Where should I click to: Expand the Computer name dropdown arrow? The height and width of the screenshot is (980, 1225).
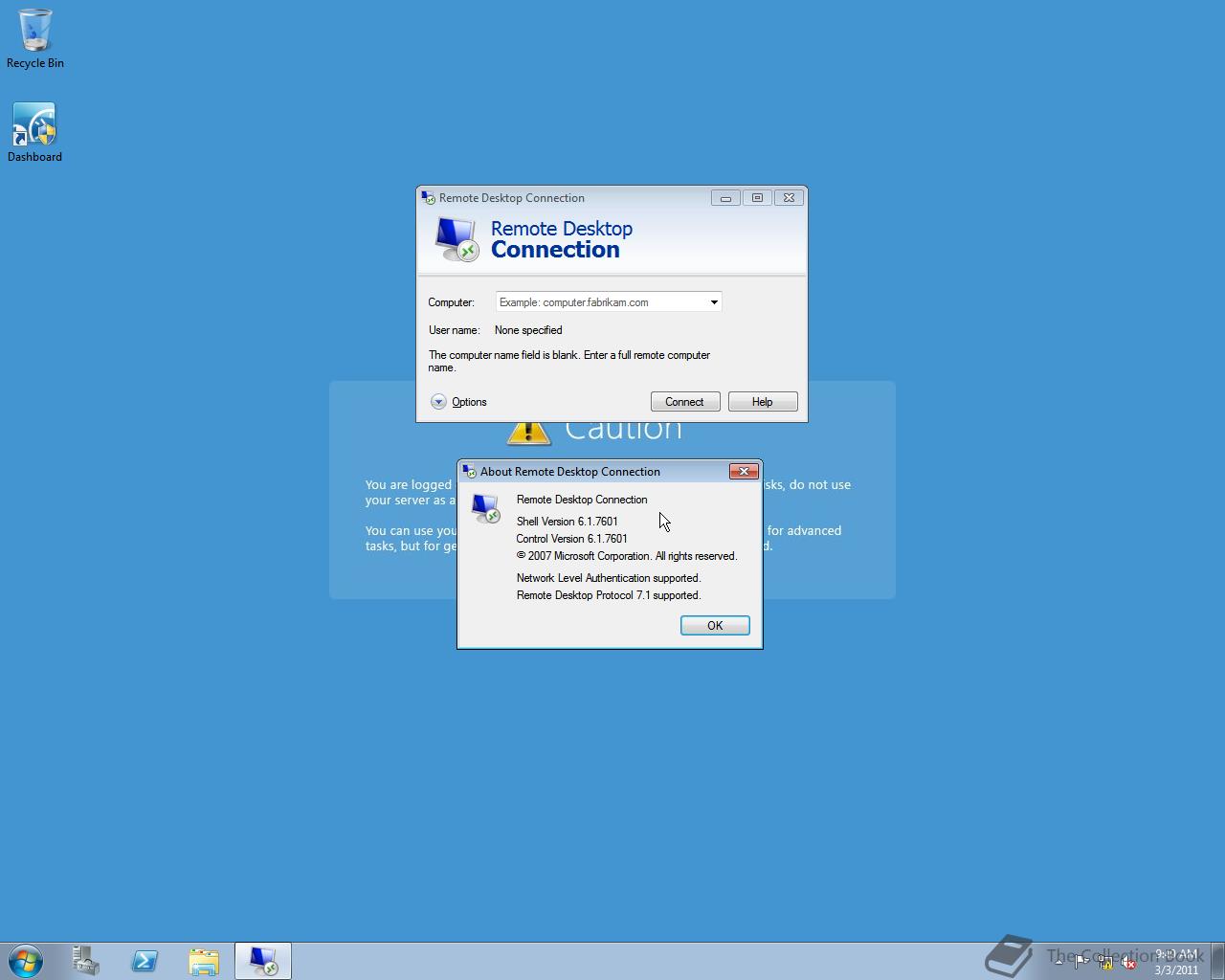[714, 302]
